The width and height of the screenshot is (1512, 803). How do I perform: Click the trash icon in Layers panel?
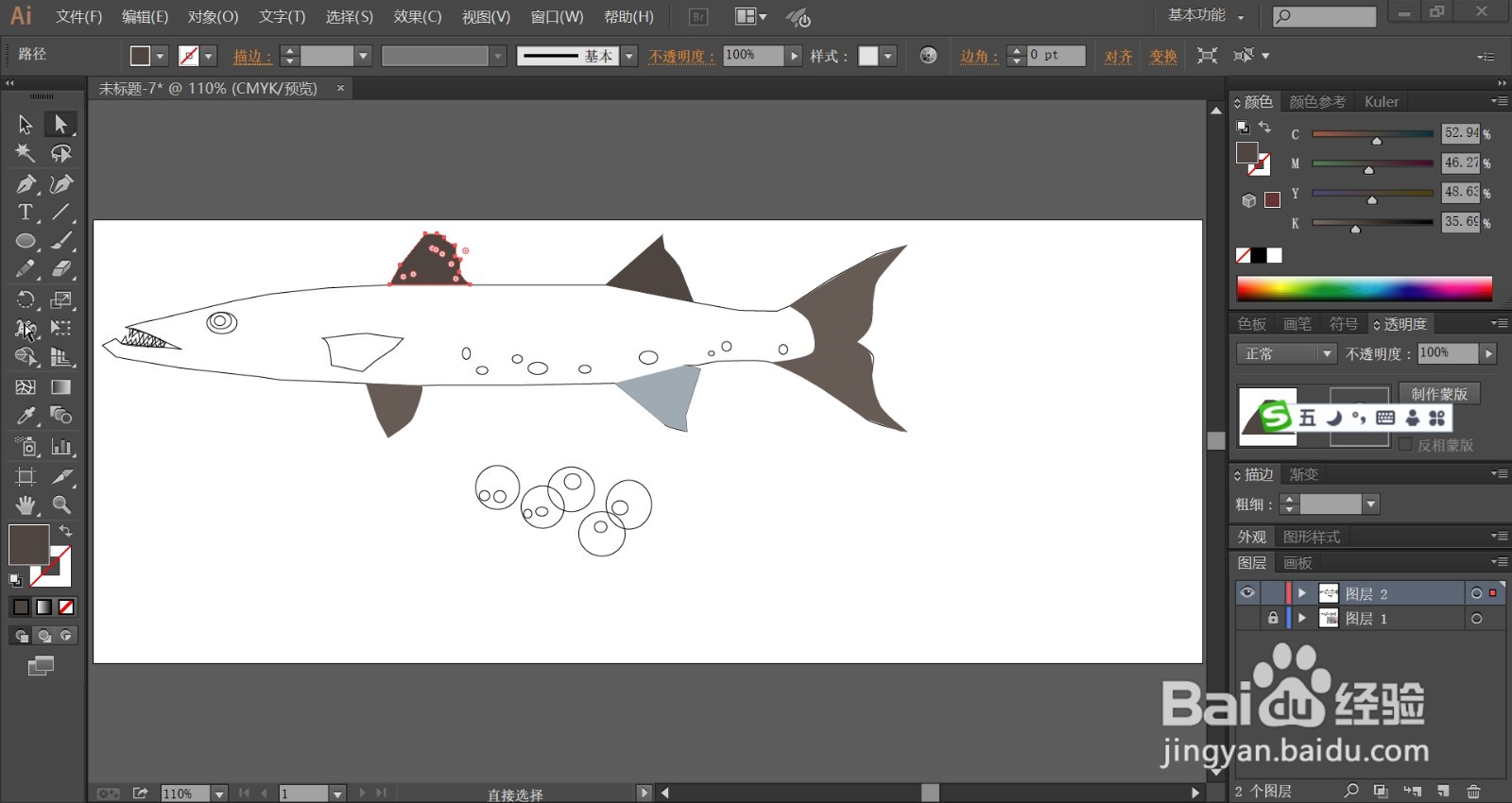pyautogui.click(x=1473, y=791)
